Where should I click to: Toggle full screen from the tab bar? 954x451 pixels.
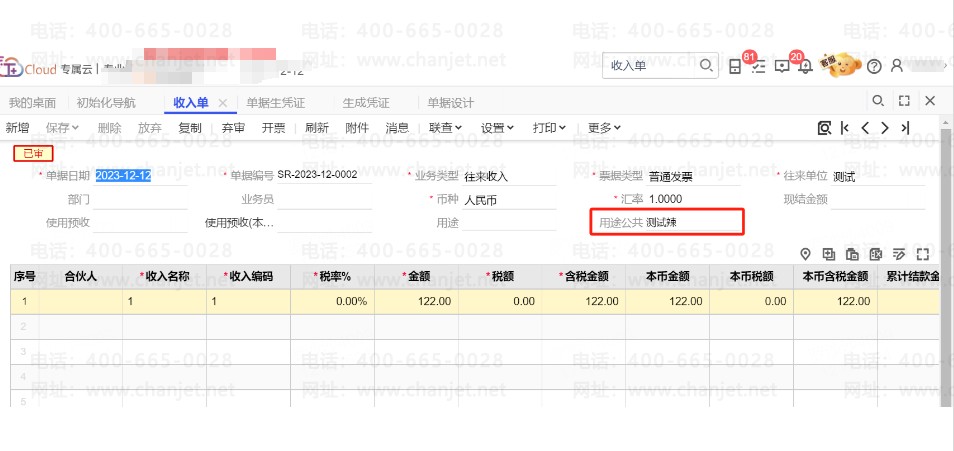904,101
